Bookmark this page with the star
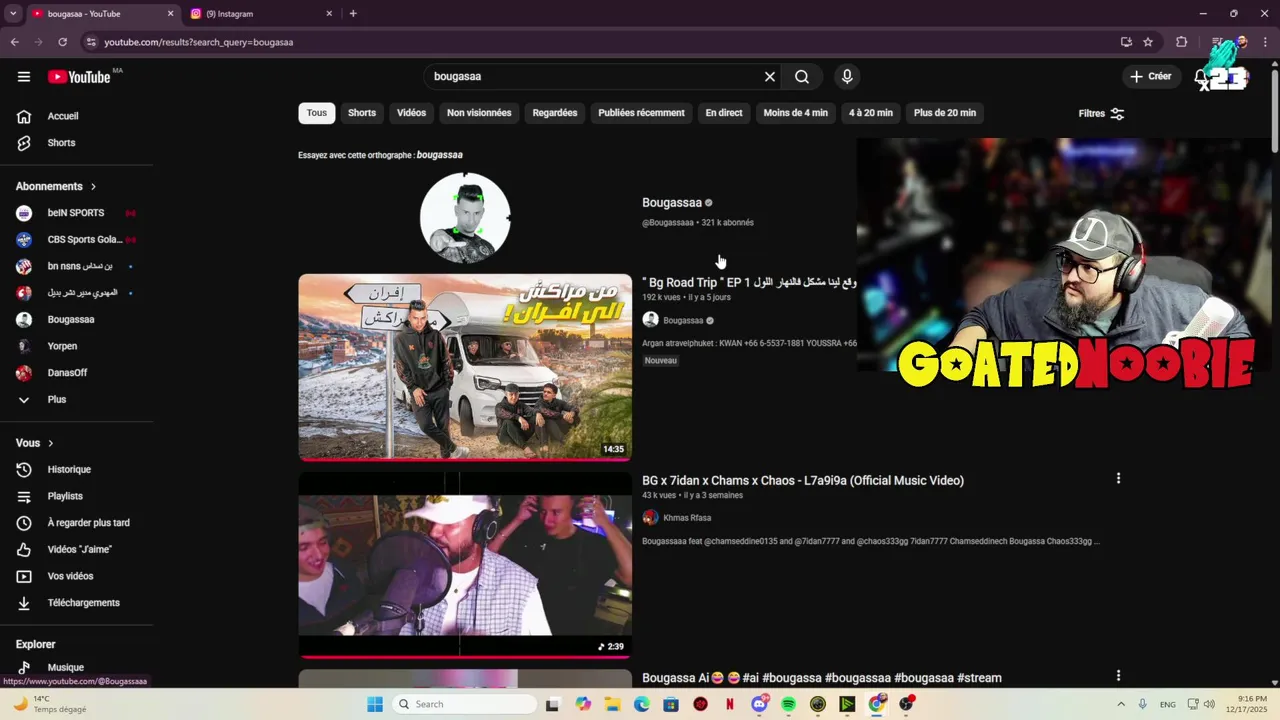 (x=1148, y=42)
